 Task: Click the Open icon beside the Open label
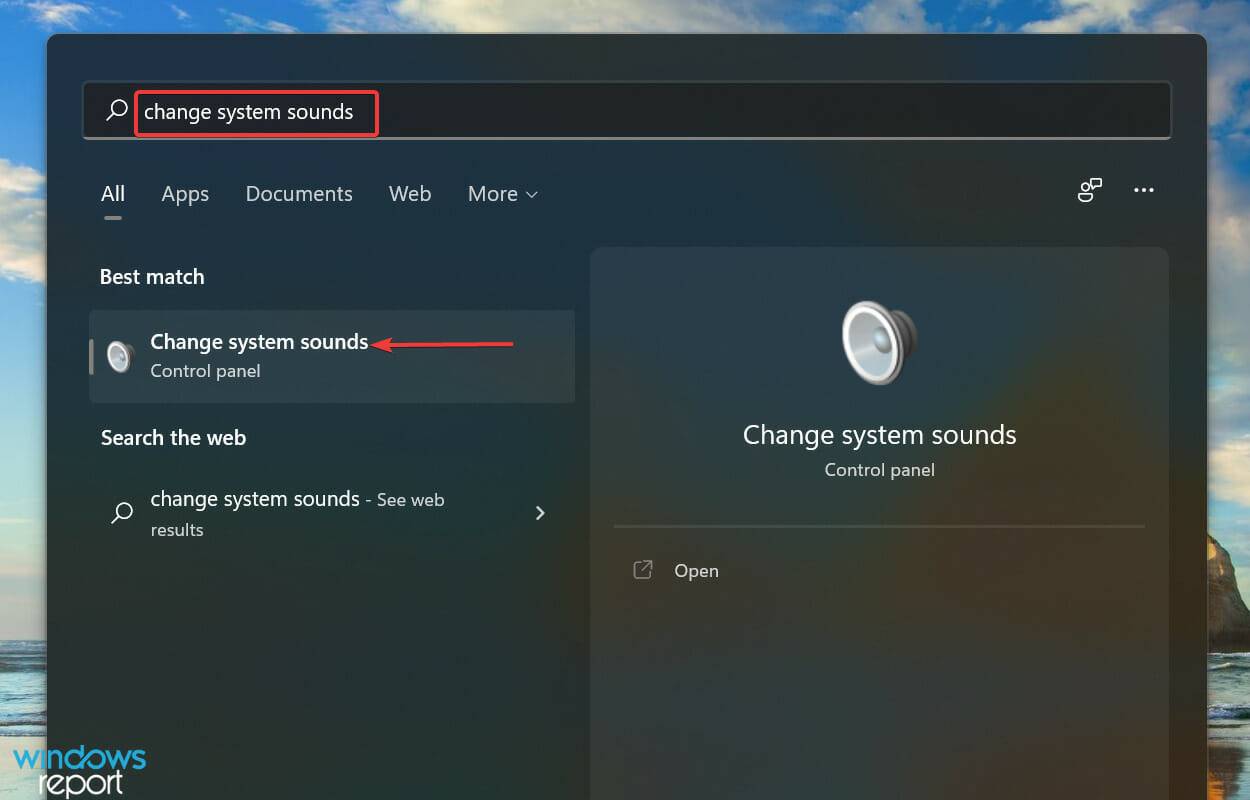pos(643,570)
